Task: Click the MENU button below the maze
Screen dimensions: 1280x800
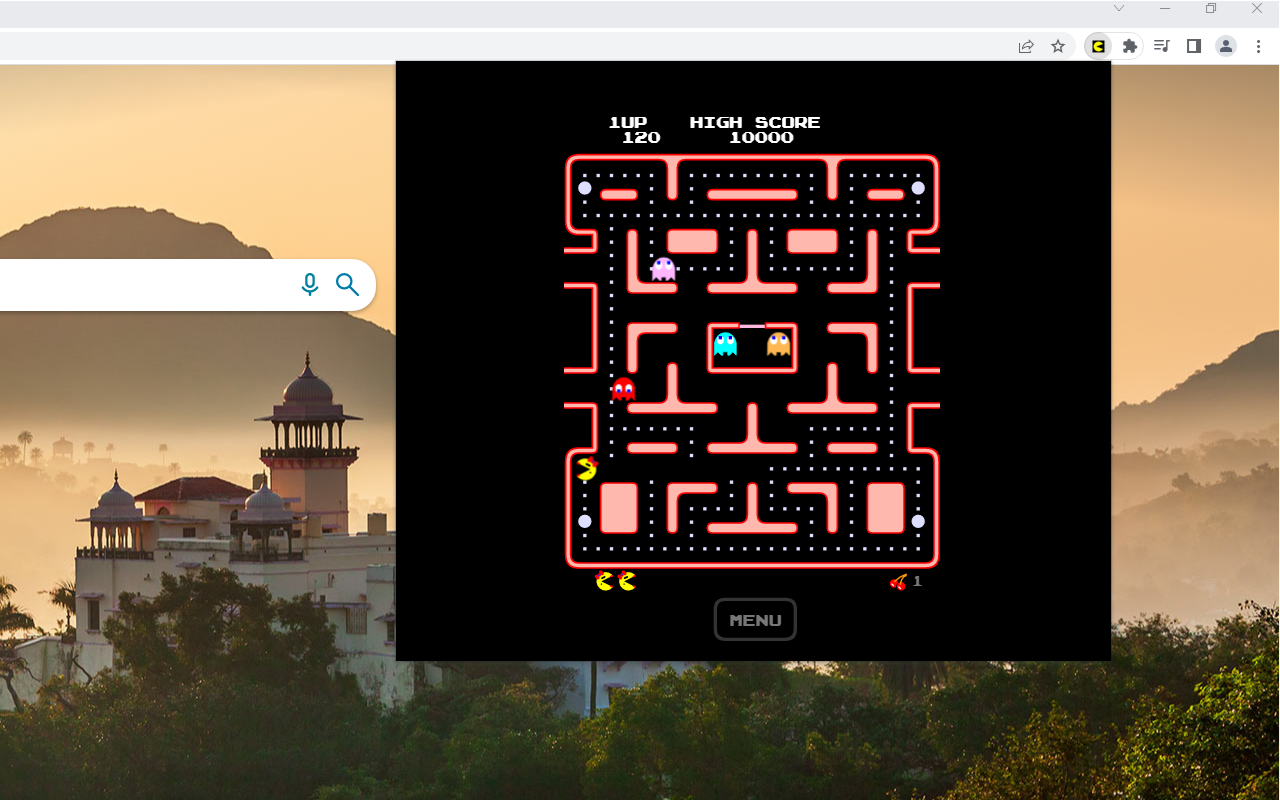Action: pos(755,620)
